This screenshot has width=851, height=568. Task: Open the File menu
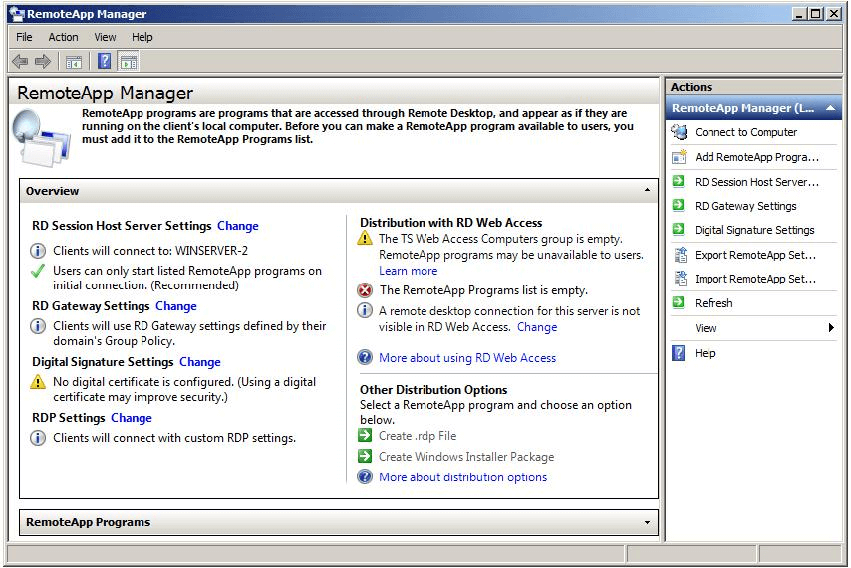tap(24, 37)
